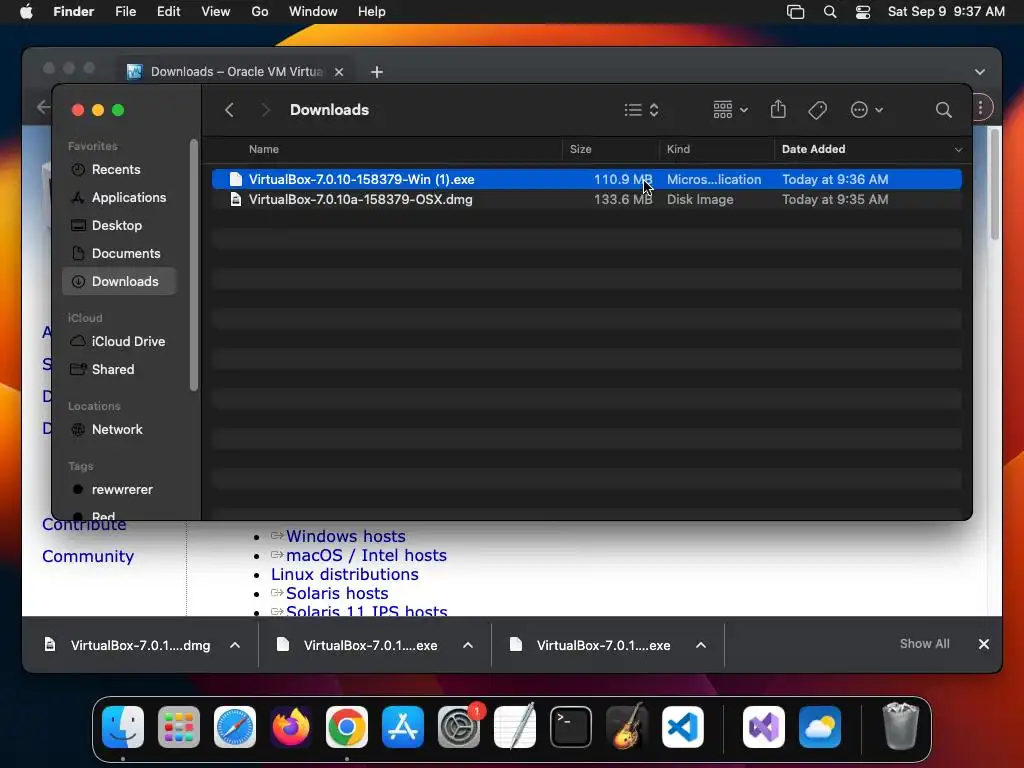Click the Windows hosts link

click(x=345, y=536)
